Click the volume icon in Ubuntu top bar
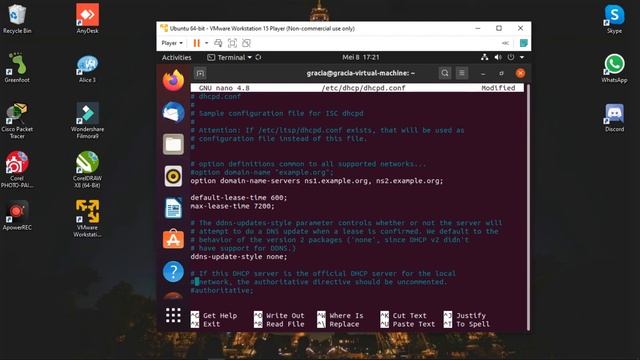The width and height of the screenshot is (640, 360). [x=498, y=58]
